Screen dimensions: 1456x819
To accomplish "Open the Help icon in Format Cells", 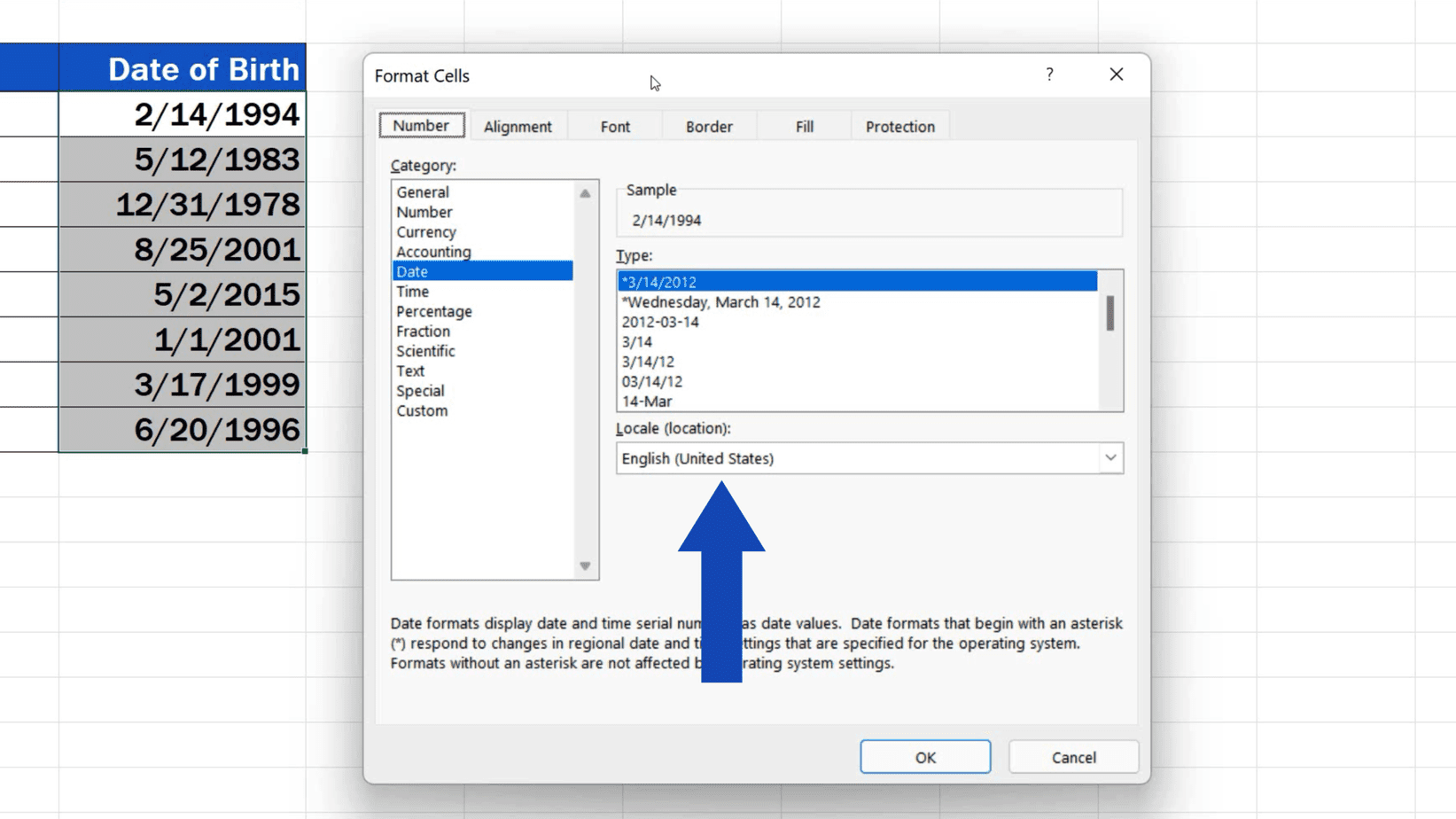I will [x=1049, y=74].
